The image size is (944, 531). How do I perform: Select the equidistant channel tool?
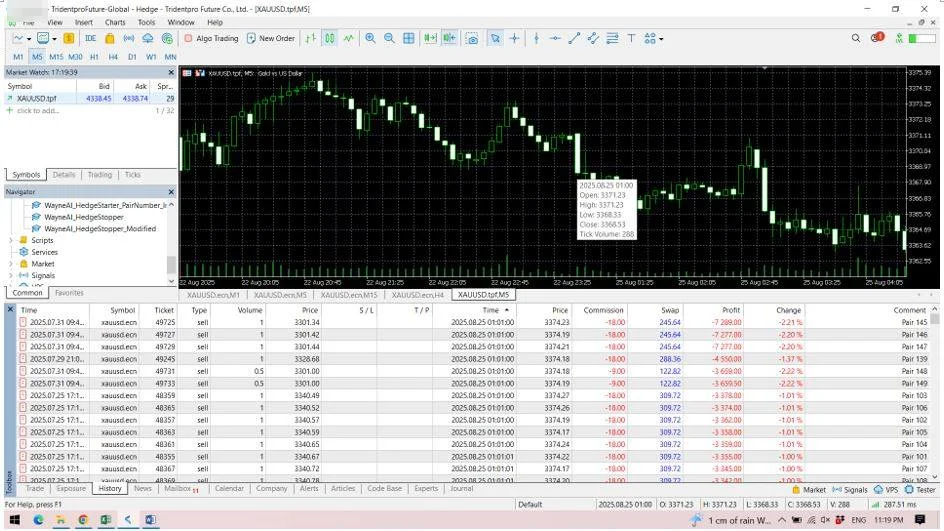click(x=593, y=38)
